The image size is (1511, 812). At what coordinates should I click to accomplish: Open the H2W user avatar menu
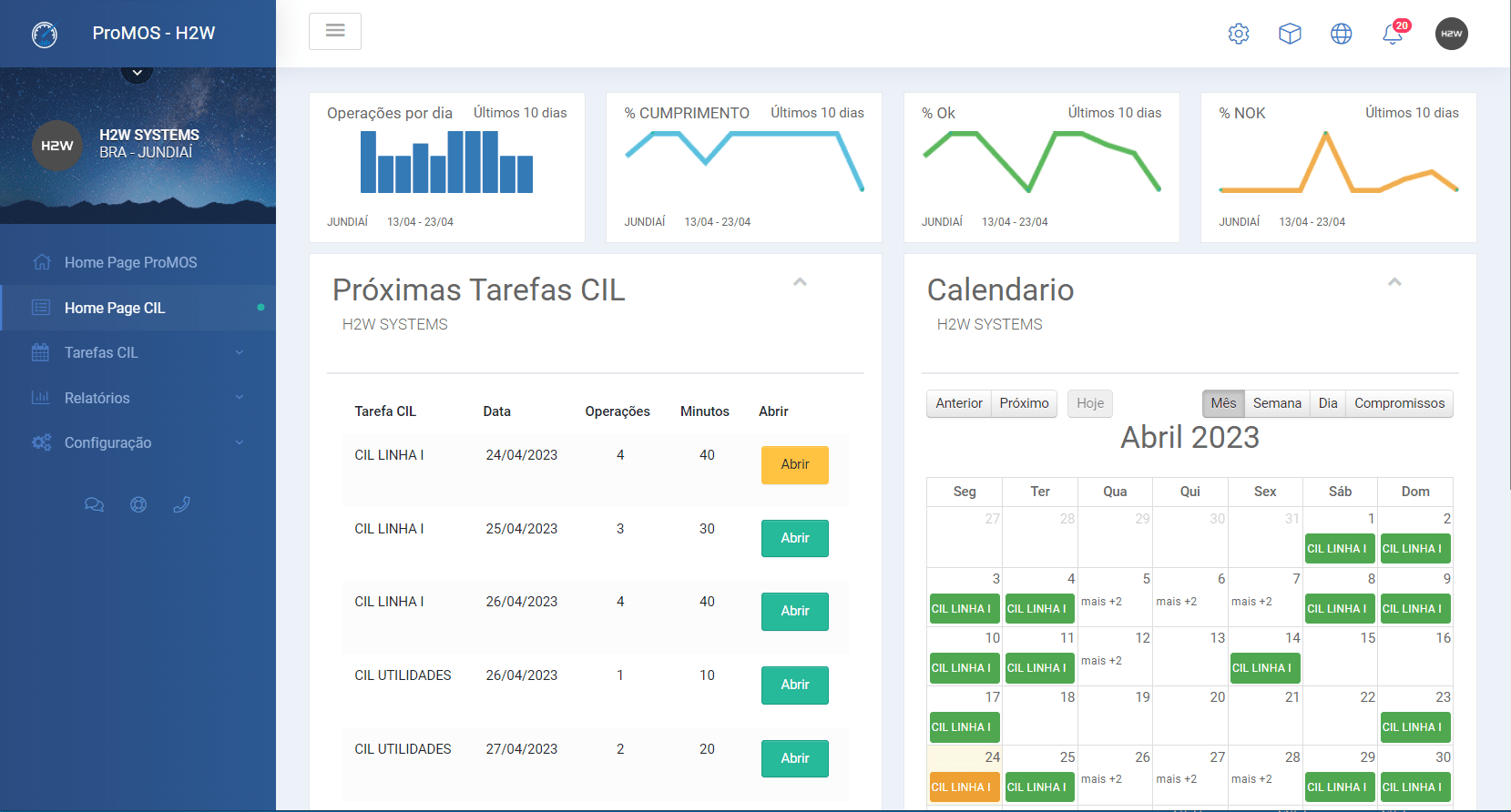pyautogui.click(x=1452, y=34)
